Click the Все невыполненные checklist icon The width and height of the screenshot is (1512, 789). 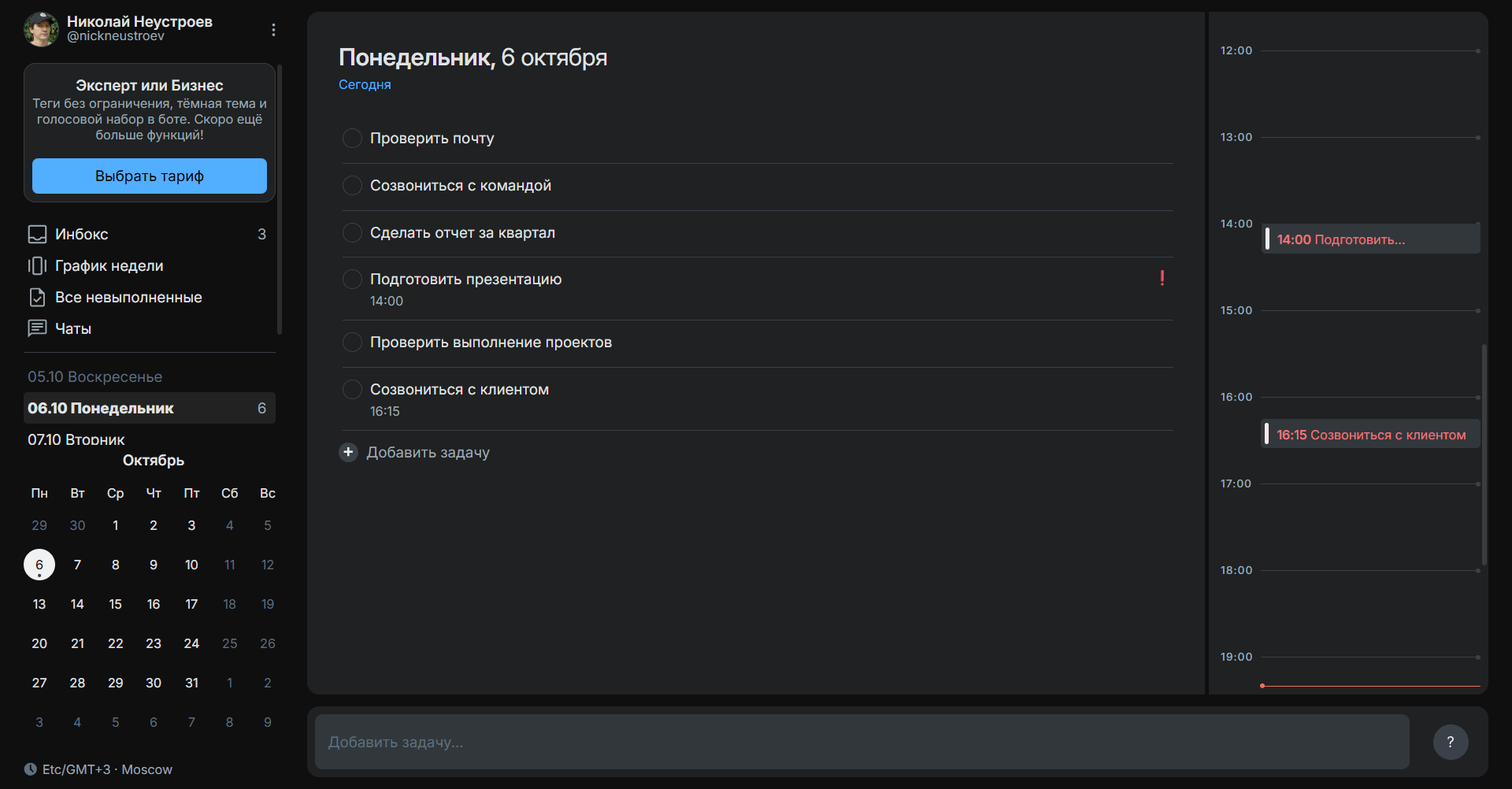[x=37, y=298]
